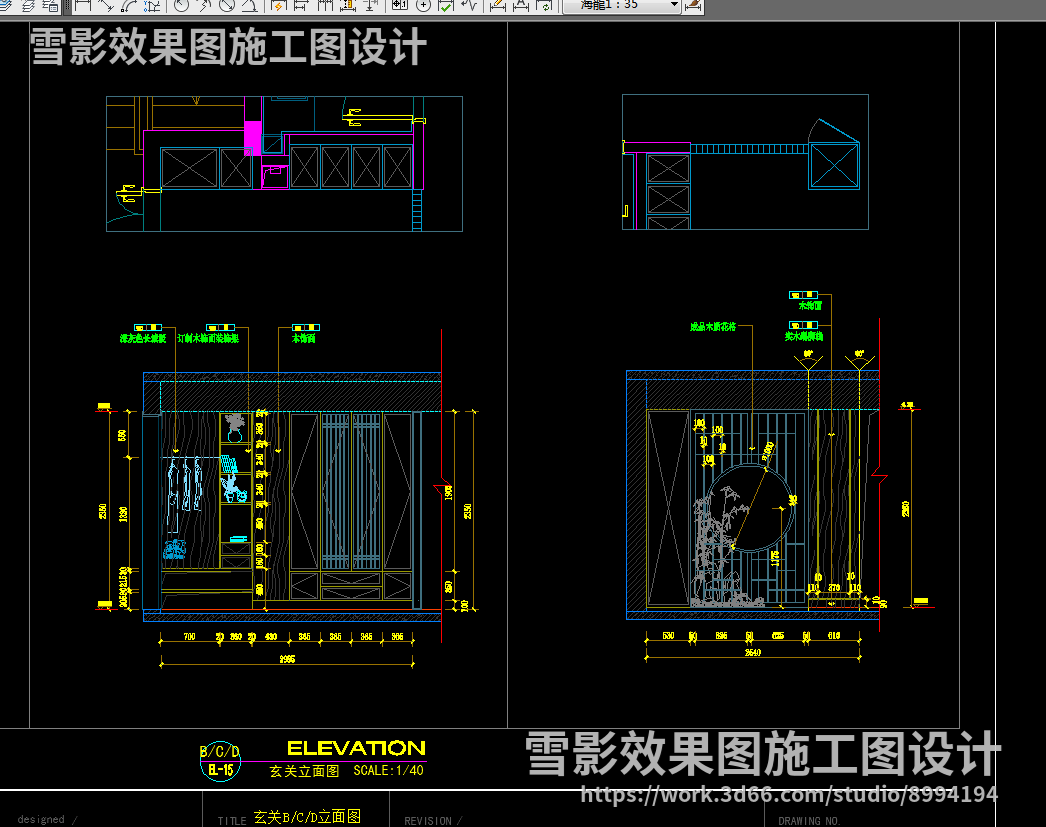Select the Aligned dimension tool

tap(105, 5)
